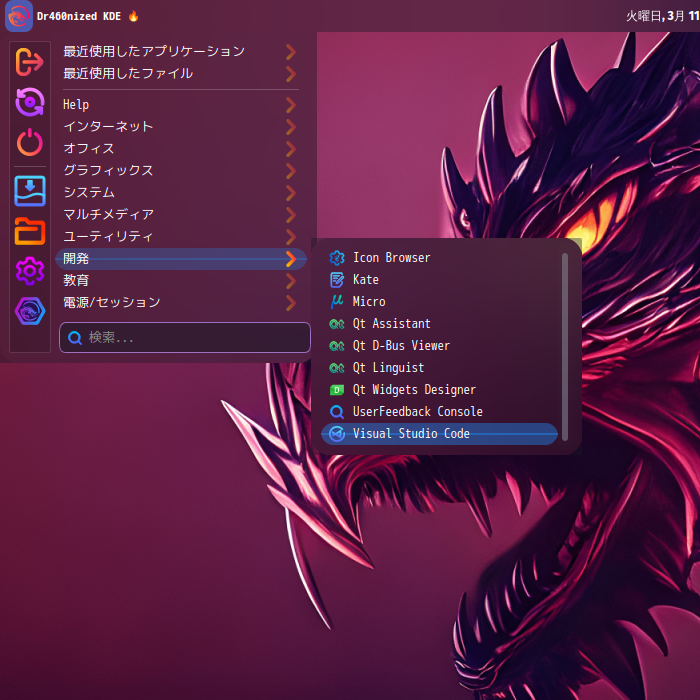Open the グラフィックス menu category
This screenshot has height=700, width=700.
tap(181, 171)
